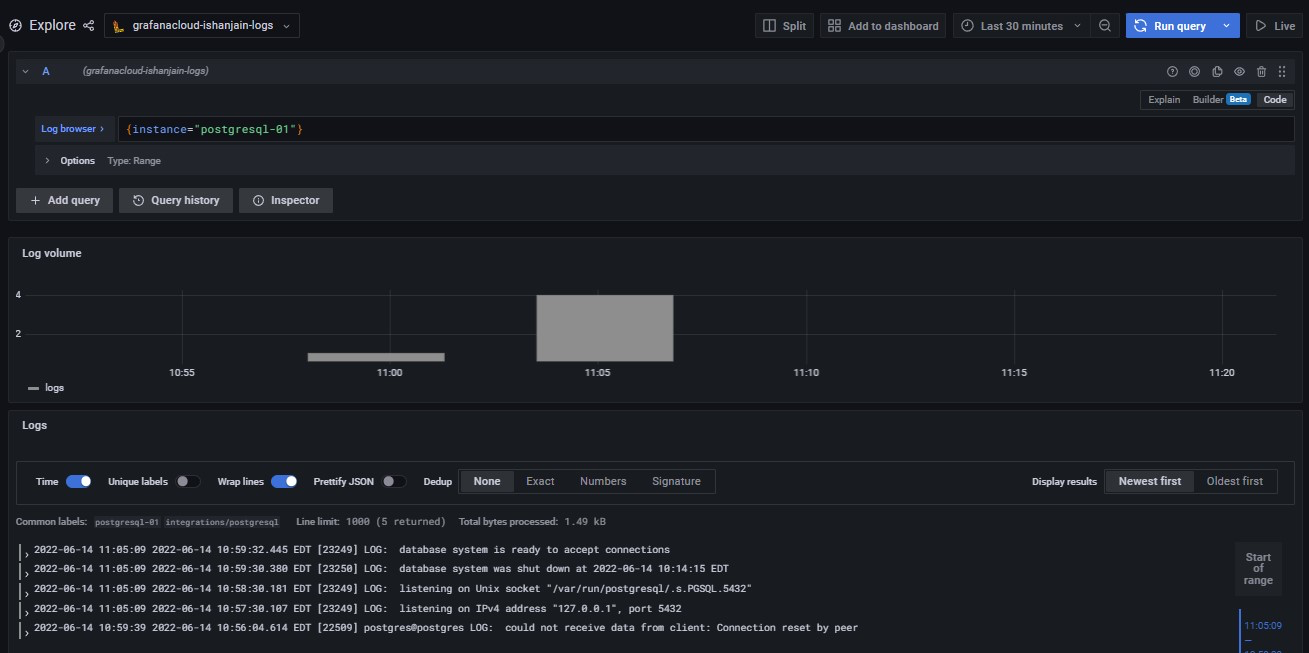The height and width of the screenshot is (653, 1309).
Task: Duplicate query A with the copy icon
Action: pos(1217,72)
